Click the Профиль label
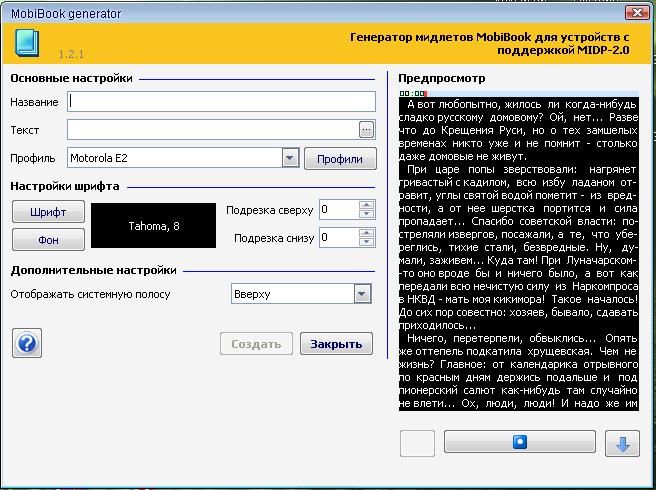The height and width of the screenshot is (490, 656). [33, 158]
